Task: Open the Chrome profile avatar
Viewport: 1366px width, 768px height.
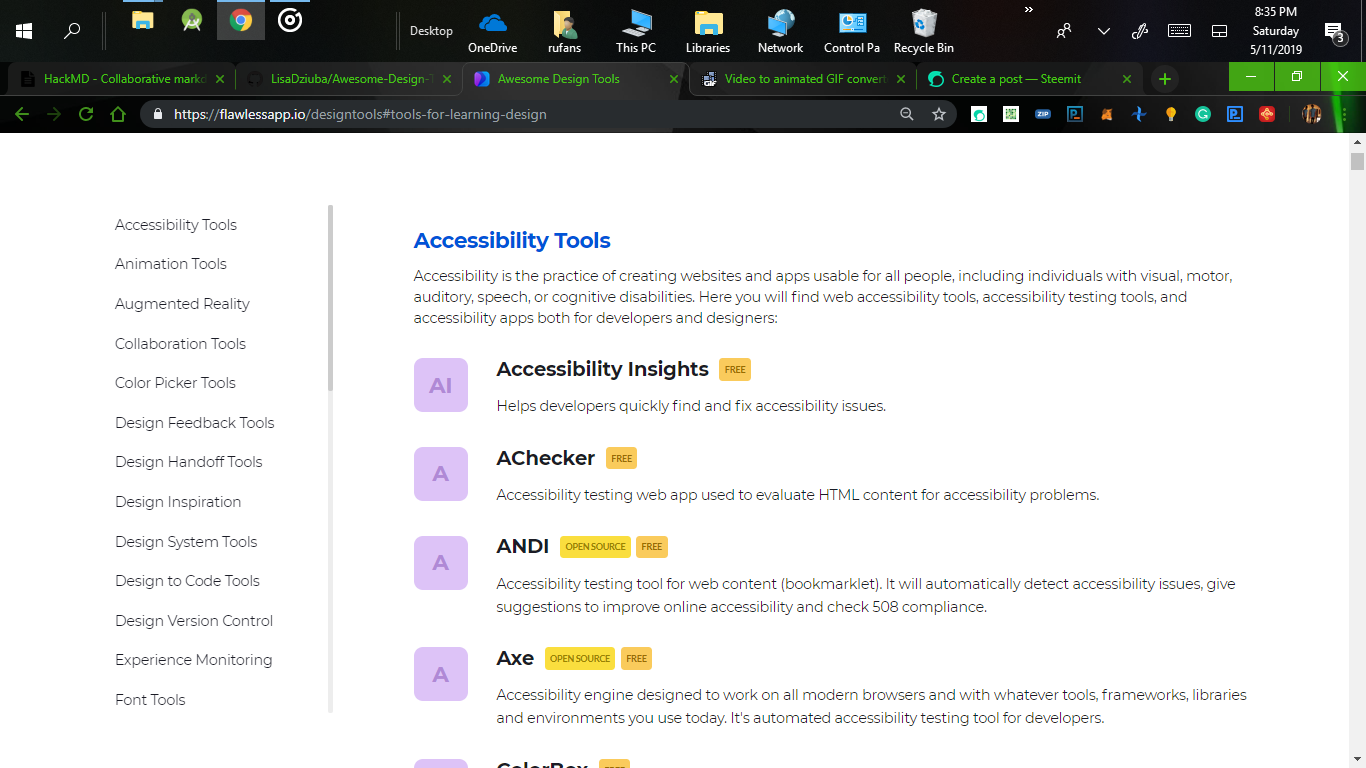Action: click(1312, 114)
